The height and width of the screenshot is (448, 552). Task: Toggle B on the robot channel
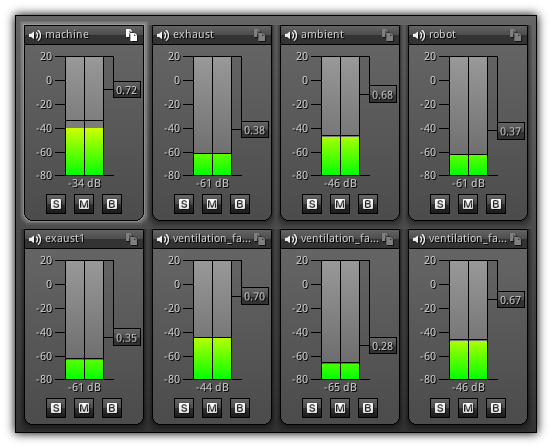(496, 204)
